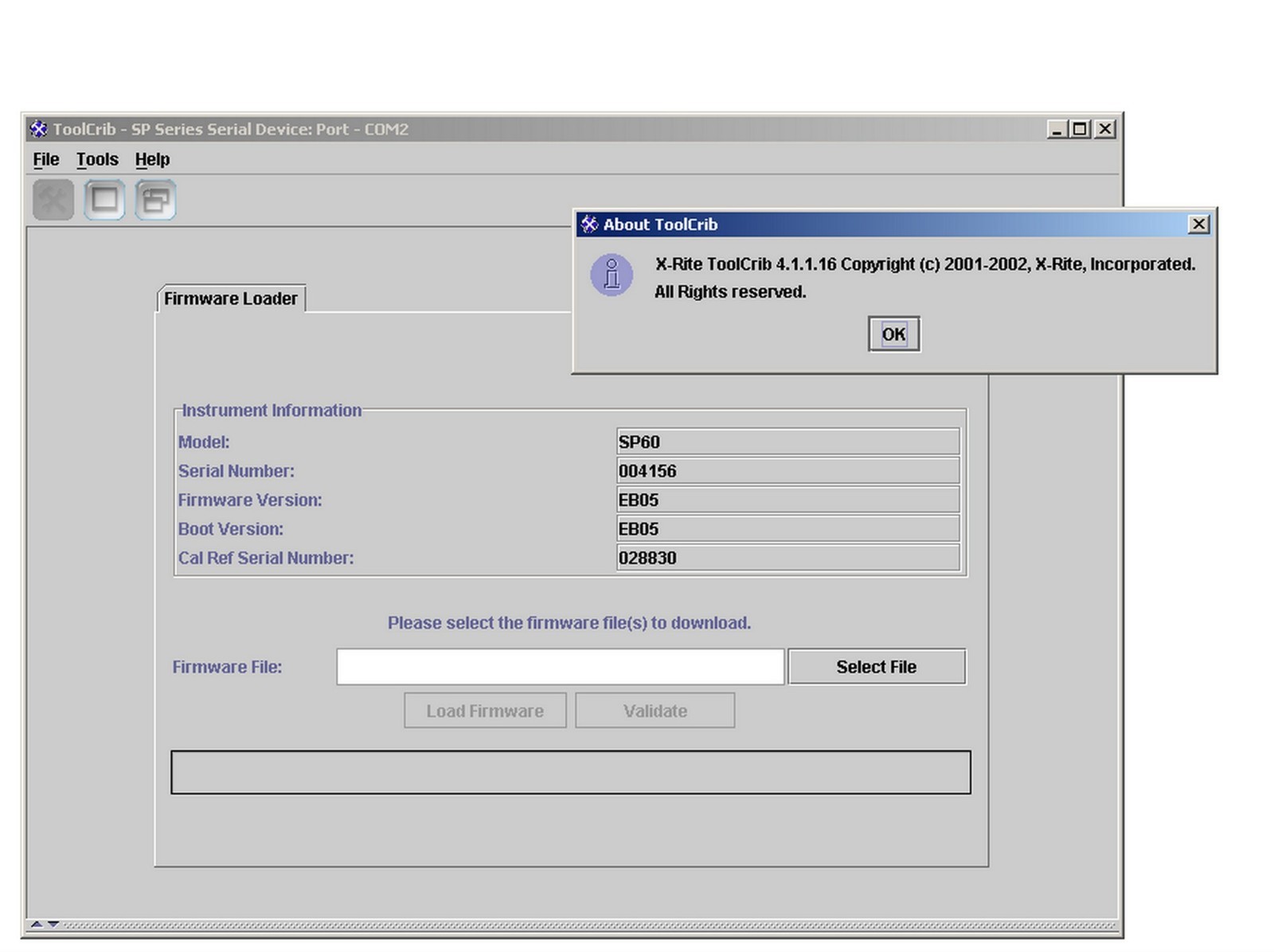Click the Firmware Version field showing EB05
Image resolution: width=1274 pixels, height=952 pixels.
click(788, 500)
